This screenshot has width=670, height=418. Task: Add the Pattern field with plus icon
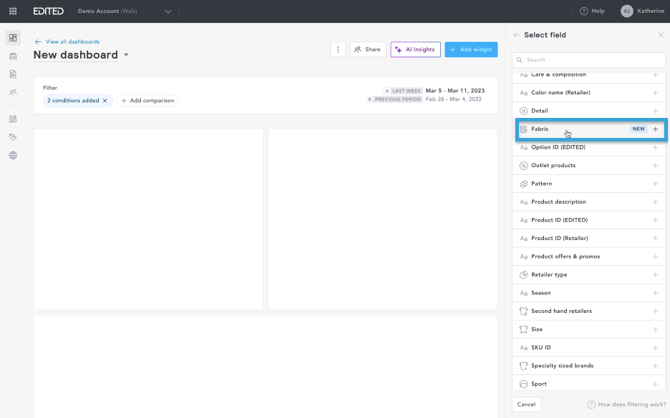coord(656,184)
